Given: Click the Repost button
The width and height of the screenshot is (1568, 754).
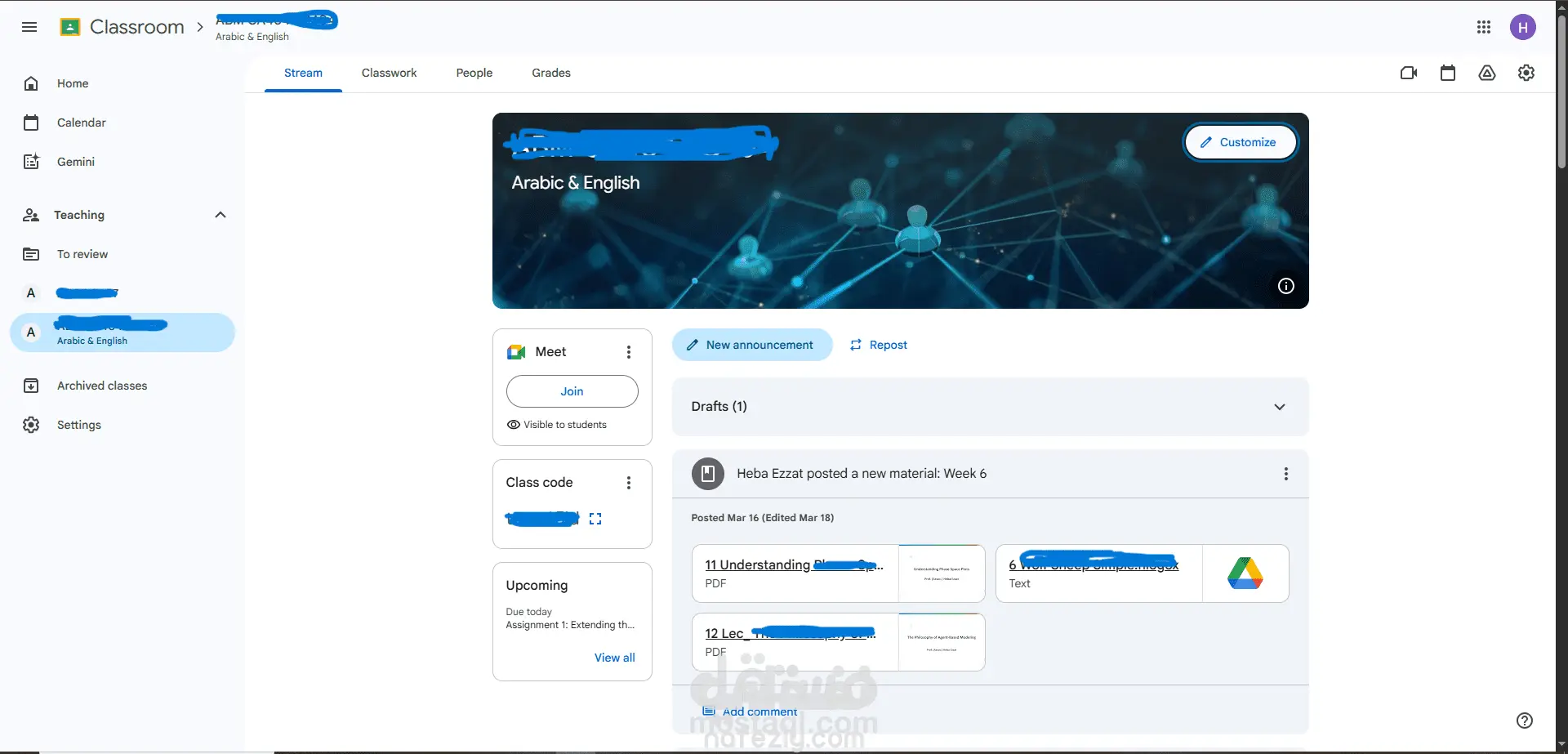Looking at the screenshot, I should coord(879,345).
